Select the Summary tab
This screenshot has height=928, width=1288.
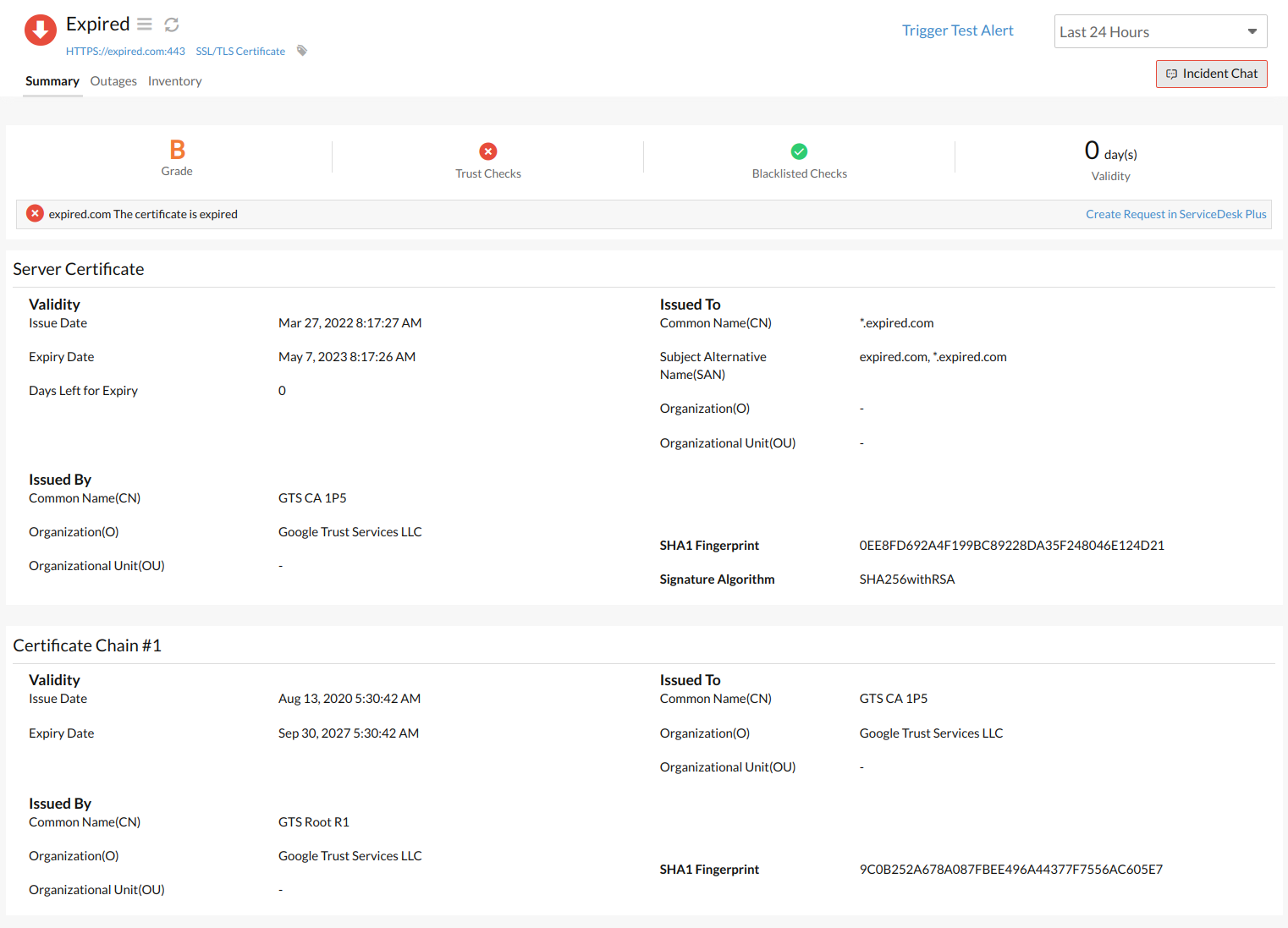(x=52, y=81)
